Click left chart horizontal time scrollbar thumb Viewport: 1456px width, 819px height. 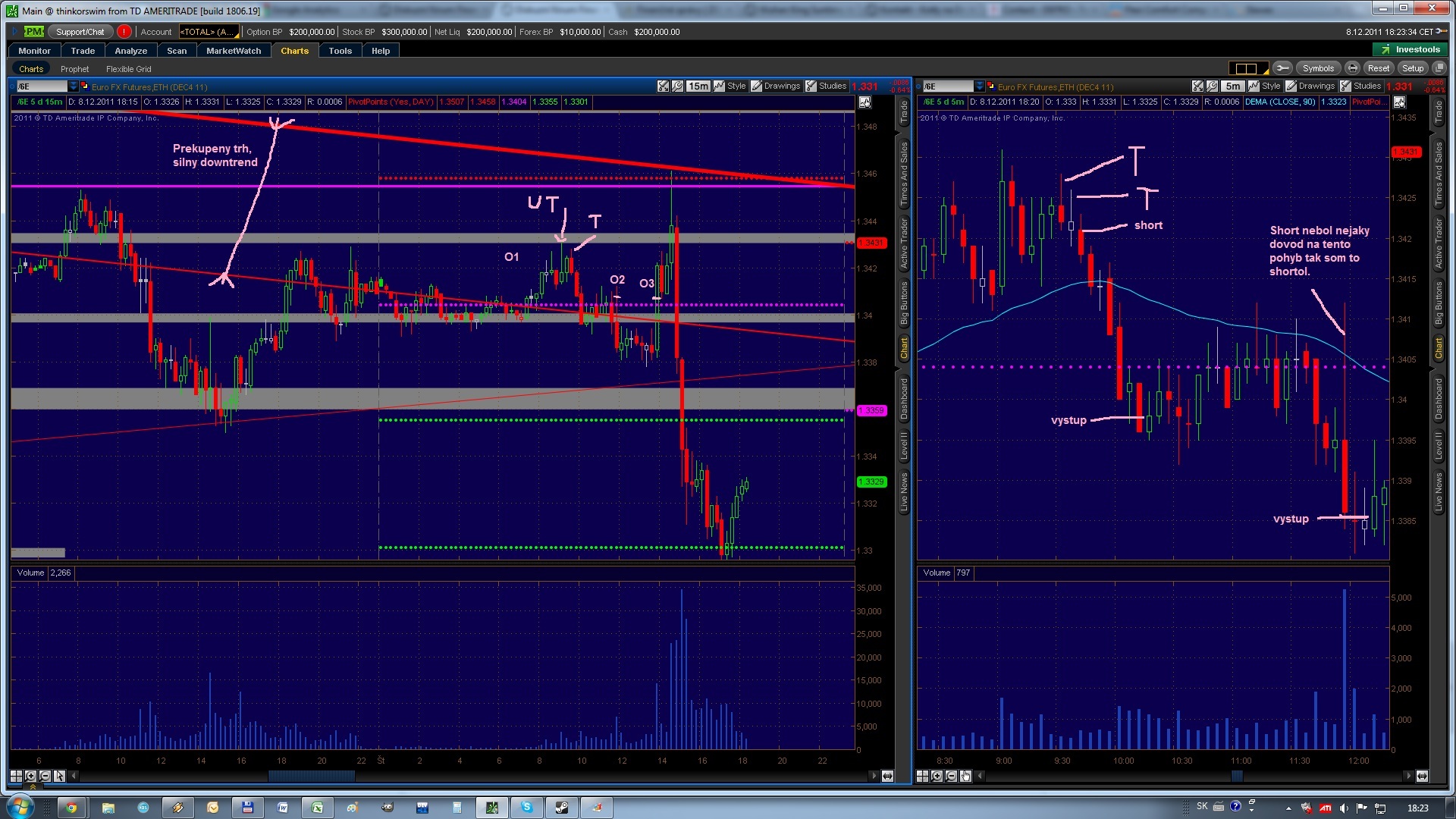click(x=311, y=776)
